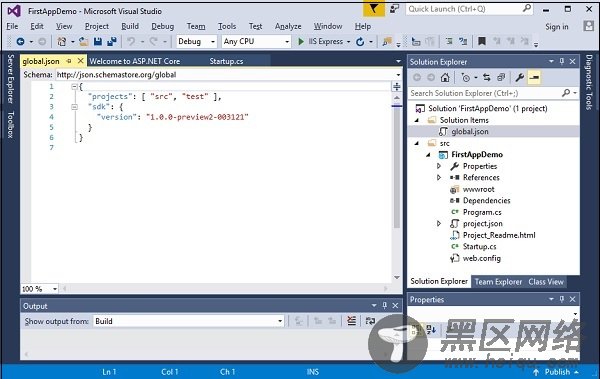Click the Pending Changes Filter clock icon

pos(465,78)
